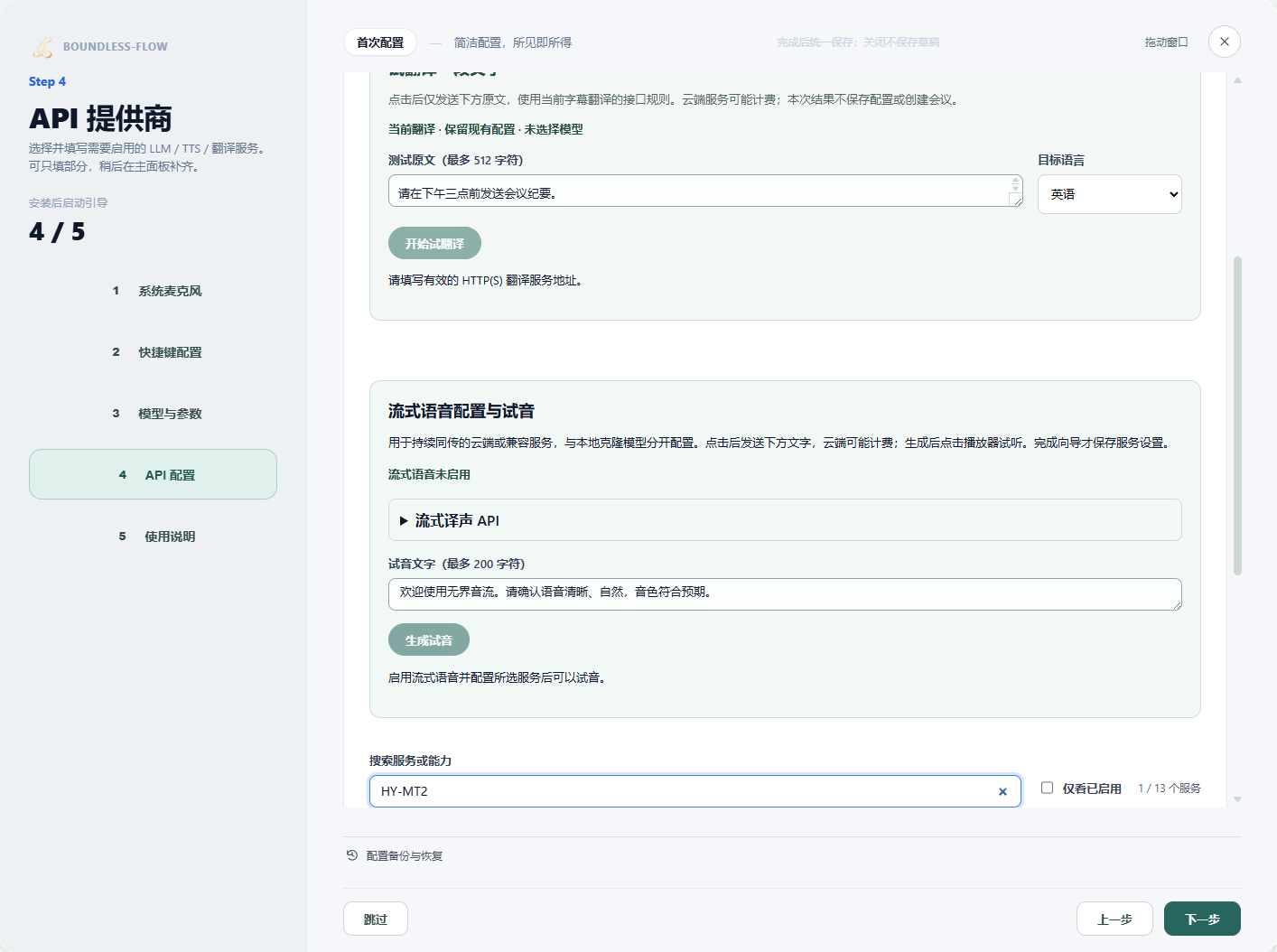Go to step 5 使用说明
This screenshot has width=1277, height=952.
(153, 537)
